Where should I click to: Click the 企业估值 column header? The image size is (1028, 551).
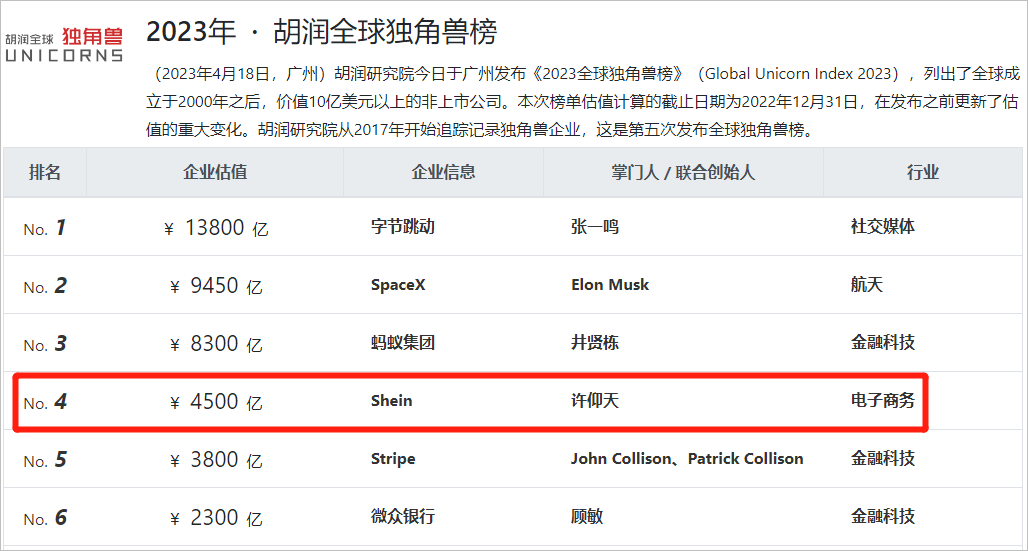[x=215, y=172]
